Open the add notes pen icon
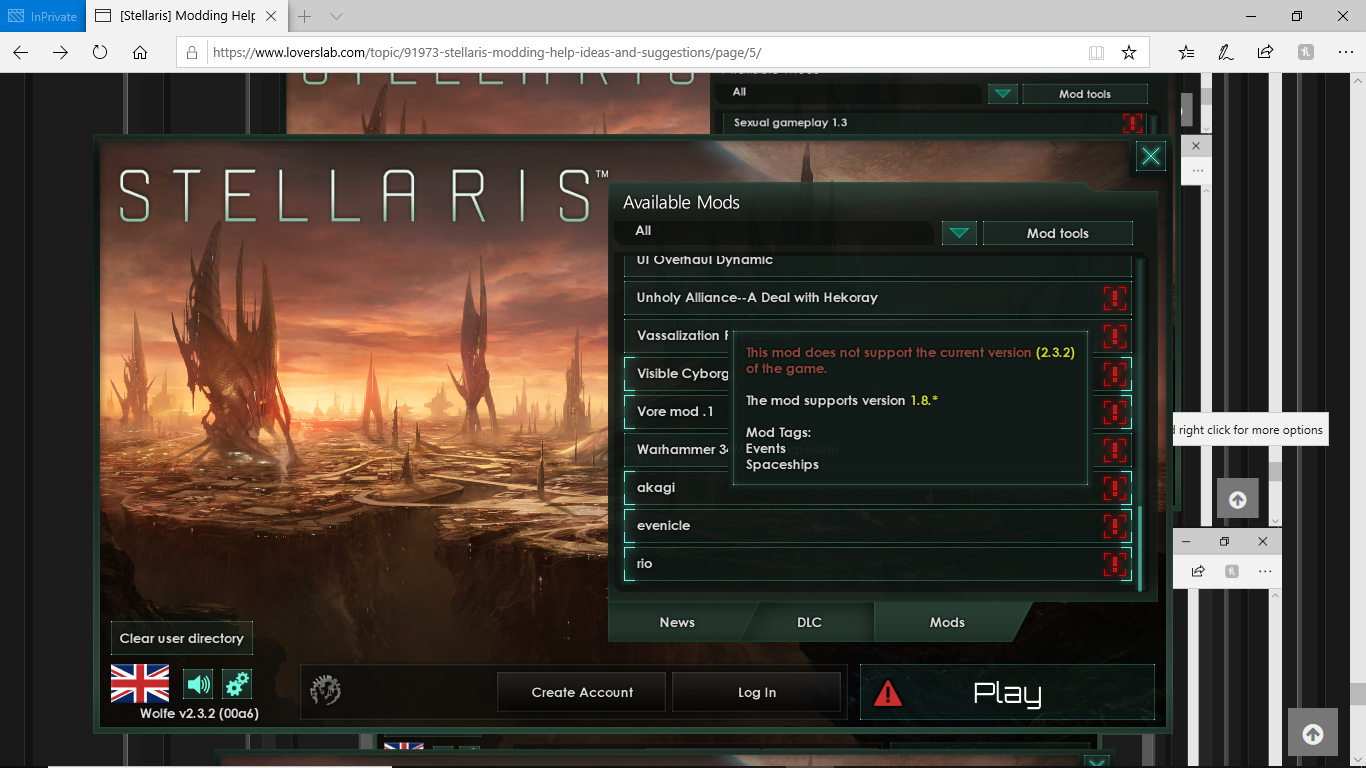The image size is (1366, 768). tap(1225, 52)
